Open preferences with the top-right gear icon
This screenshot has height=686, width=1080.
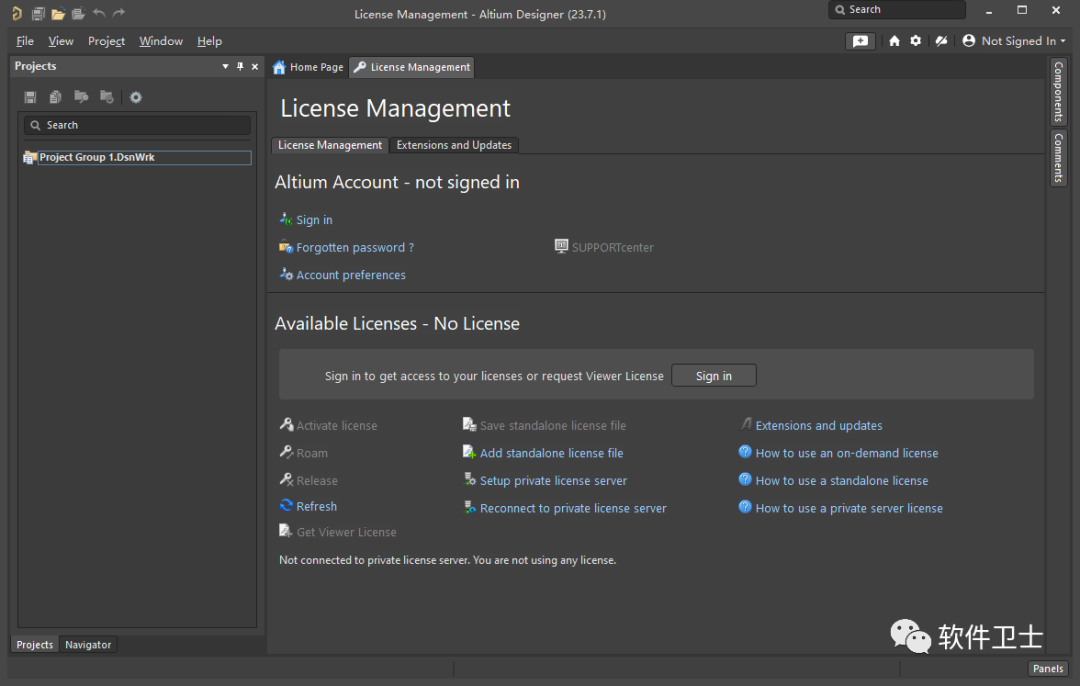coord(915,41)
